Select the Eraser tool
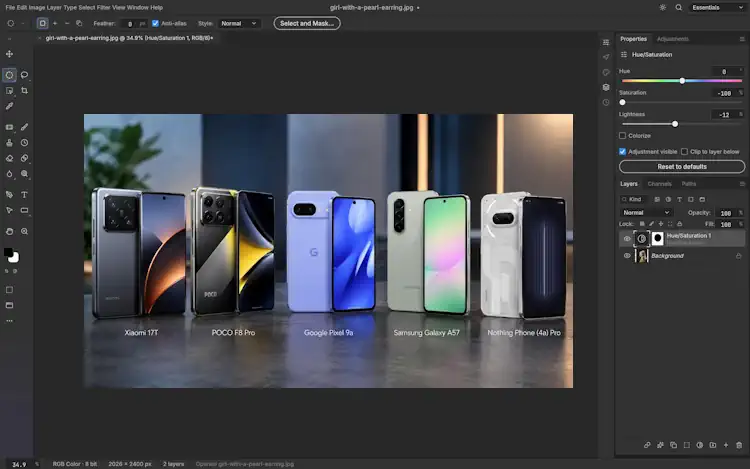Image resolution: width=750 pixels, height=469 pixels. point(9,158)
